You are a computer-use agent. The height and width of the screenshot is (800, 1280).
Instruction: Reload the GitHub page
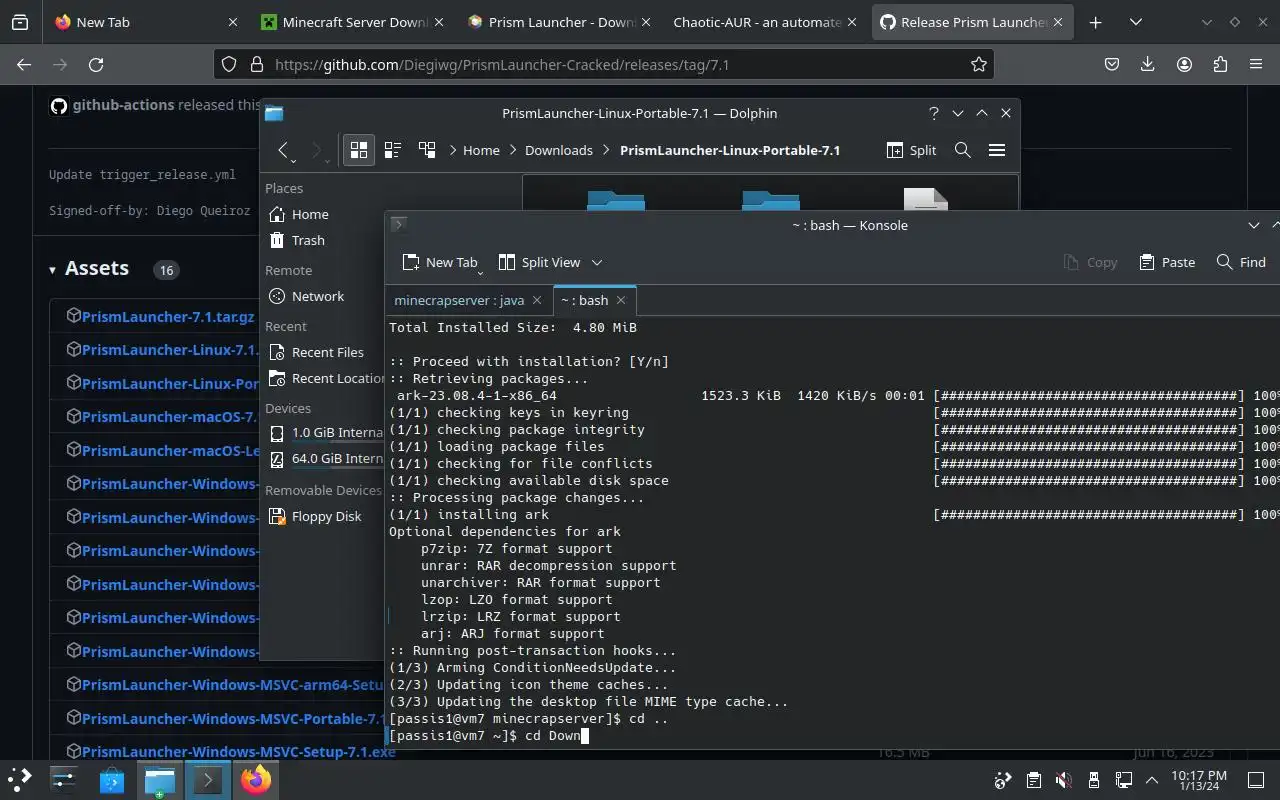tap(96, 64)
